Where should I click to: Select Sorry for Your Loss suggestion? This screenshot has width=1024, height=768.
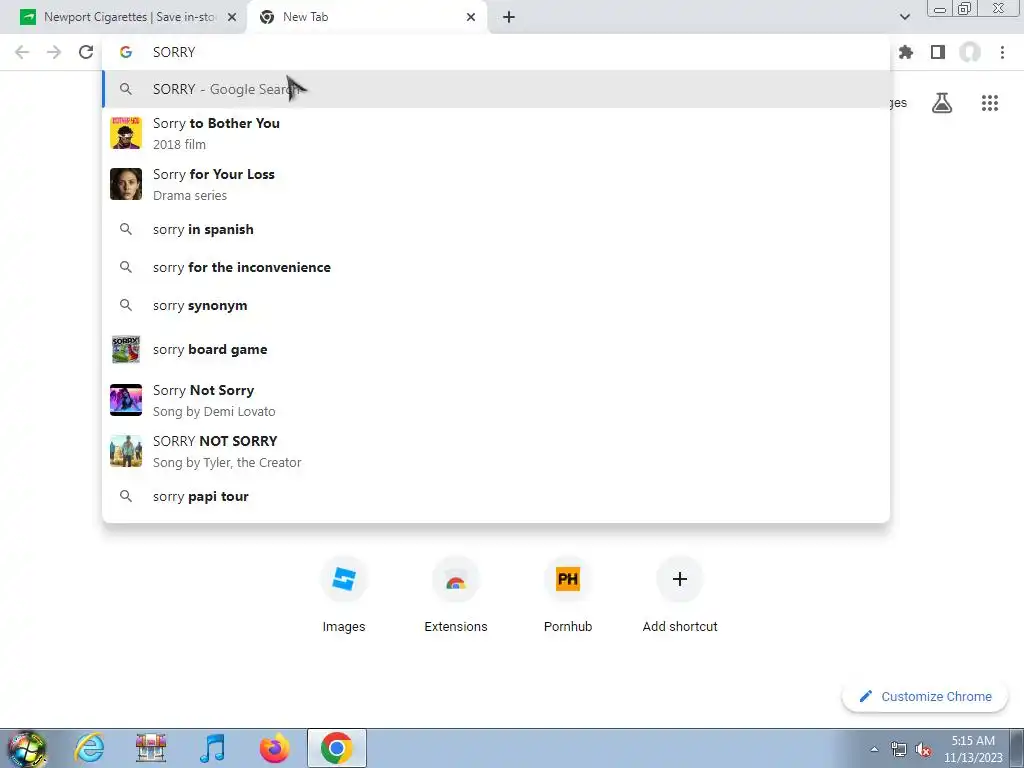click(x=496, y=184)
